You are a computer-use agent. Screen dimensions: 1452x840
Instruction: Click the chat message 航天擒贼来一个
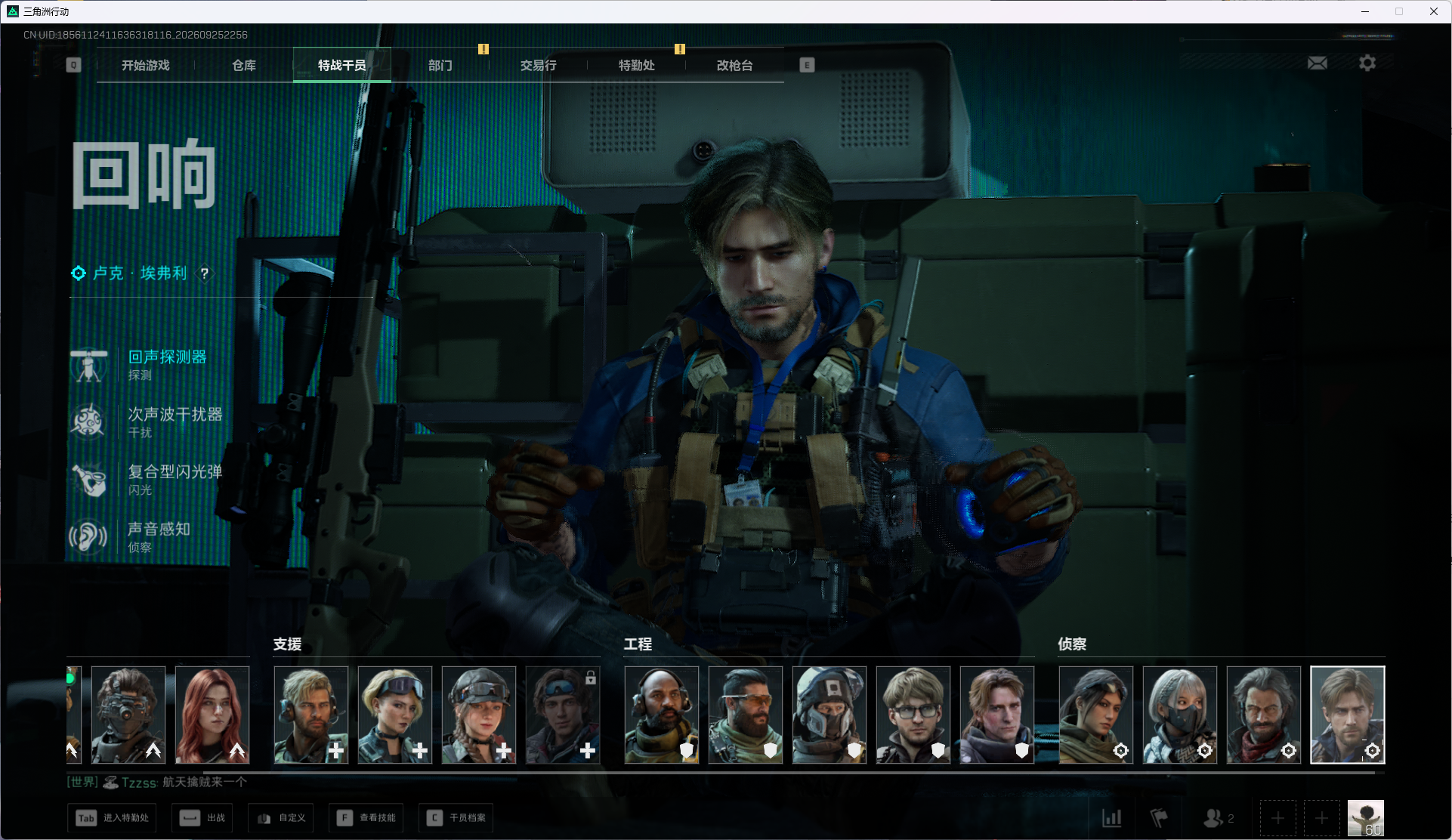click(x=205, y=783)
